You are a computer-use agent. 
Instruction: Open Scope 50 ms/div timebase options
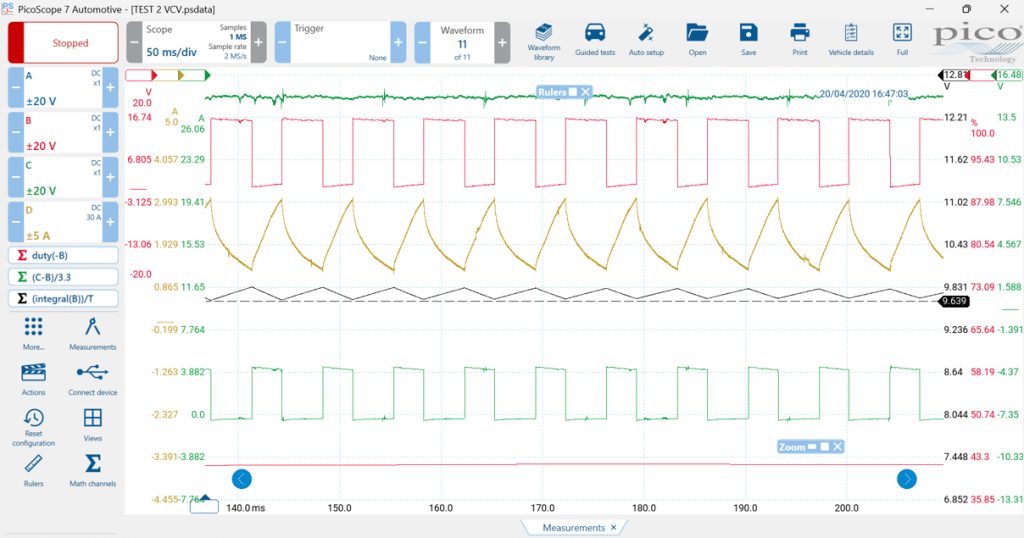point(196,42)
